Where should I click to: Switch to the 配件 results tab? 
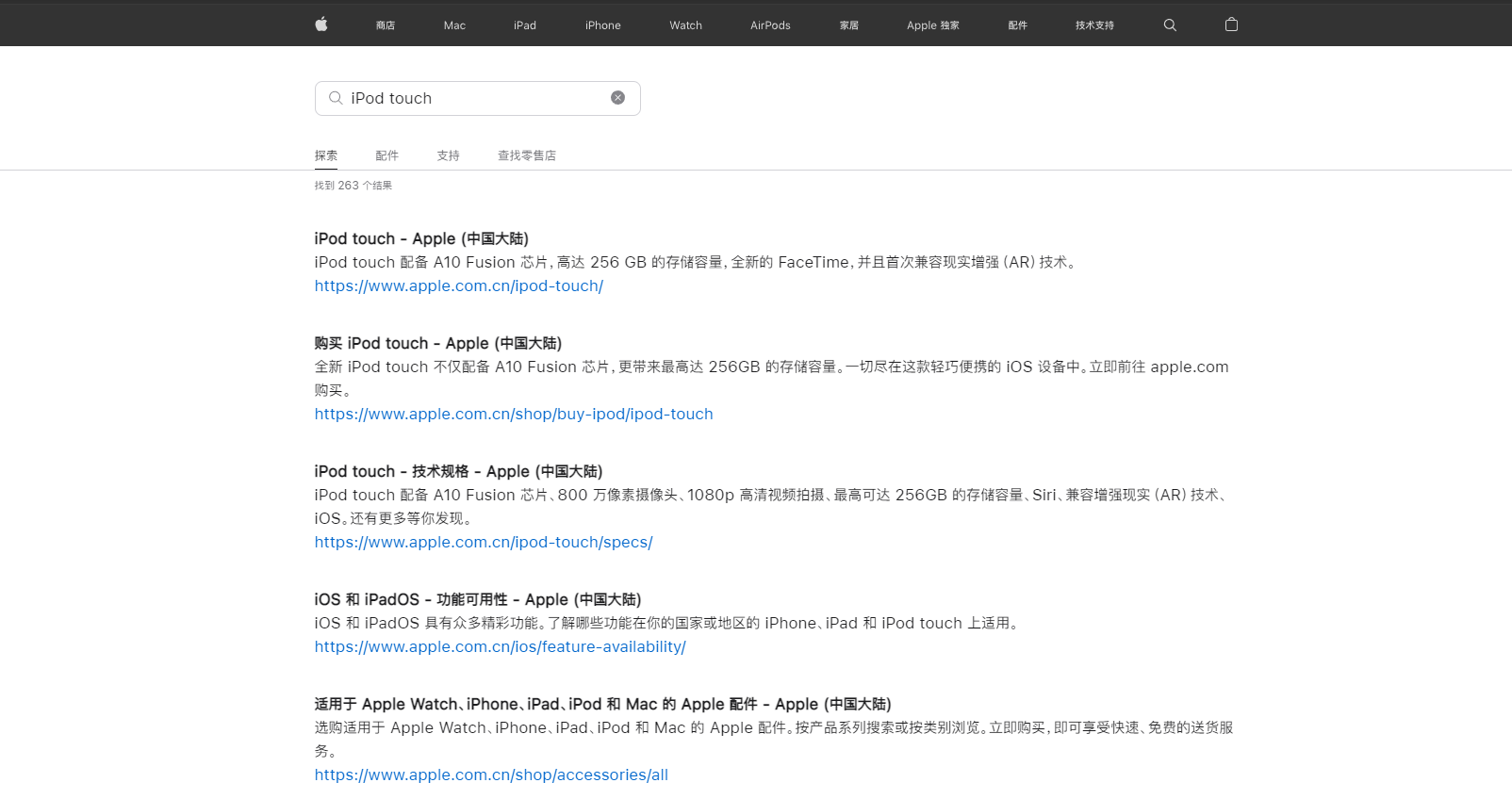pyautogui.click(x=387, y=155)
